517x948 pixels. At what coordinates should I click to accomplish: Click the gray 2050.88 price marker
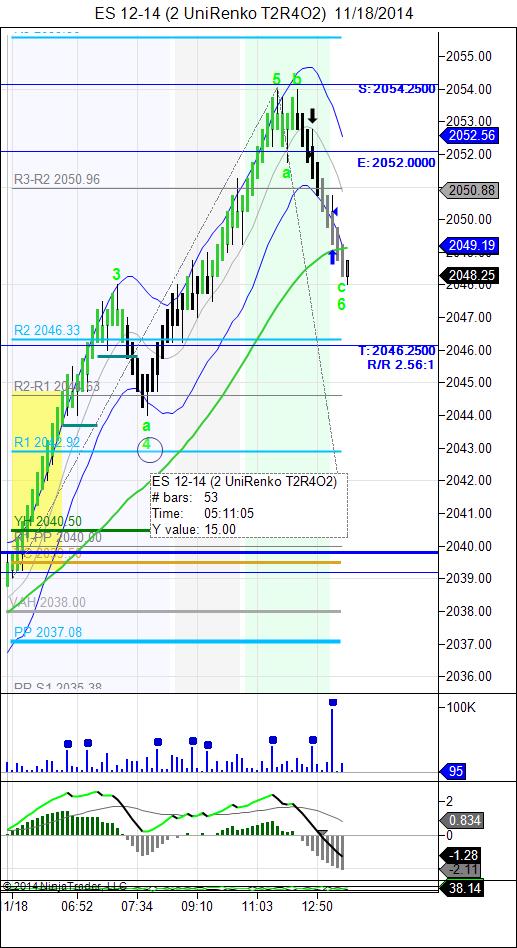471,191
